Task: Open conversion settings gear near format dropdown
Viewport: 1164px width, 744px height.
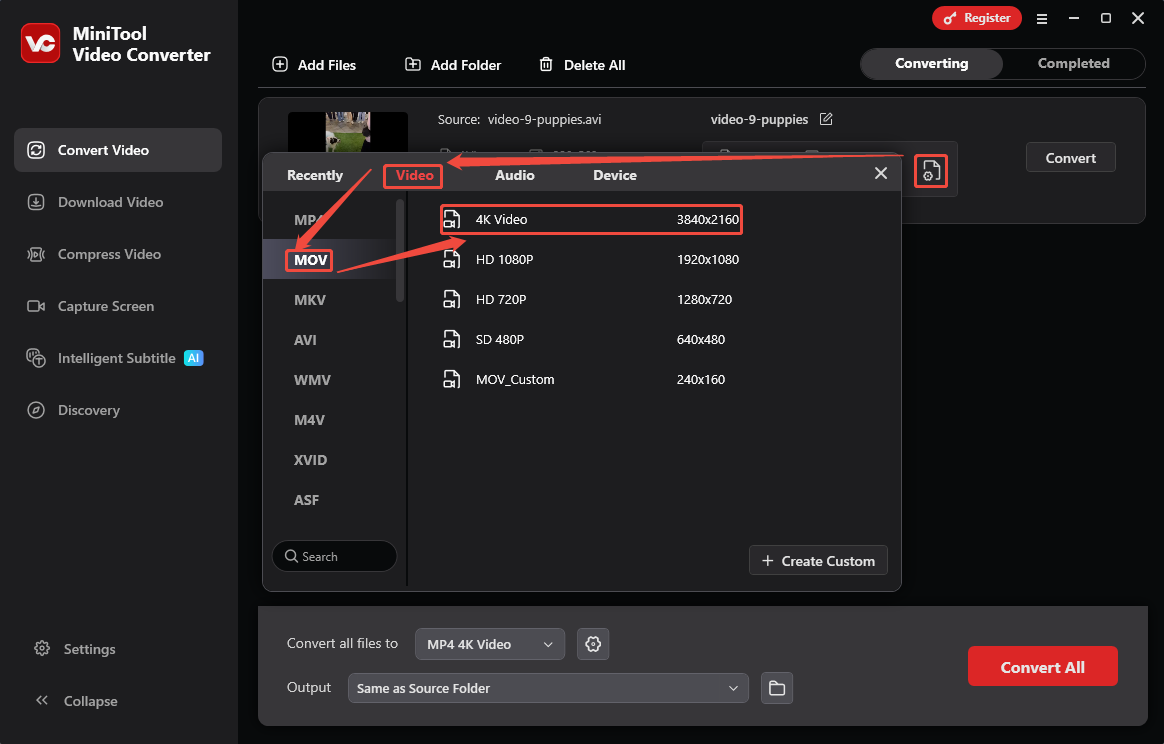Action: pos(593,644)
